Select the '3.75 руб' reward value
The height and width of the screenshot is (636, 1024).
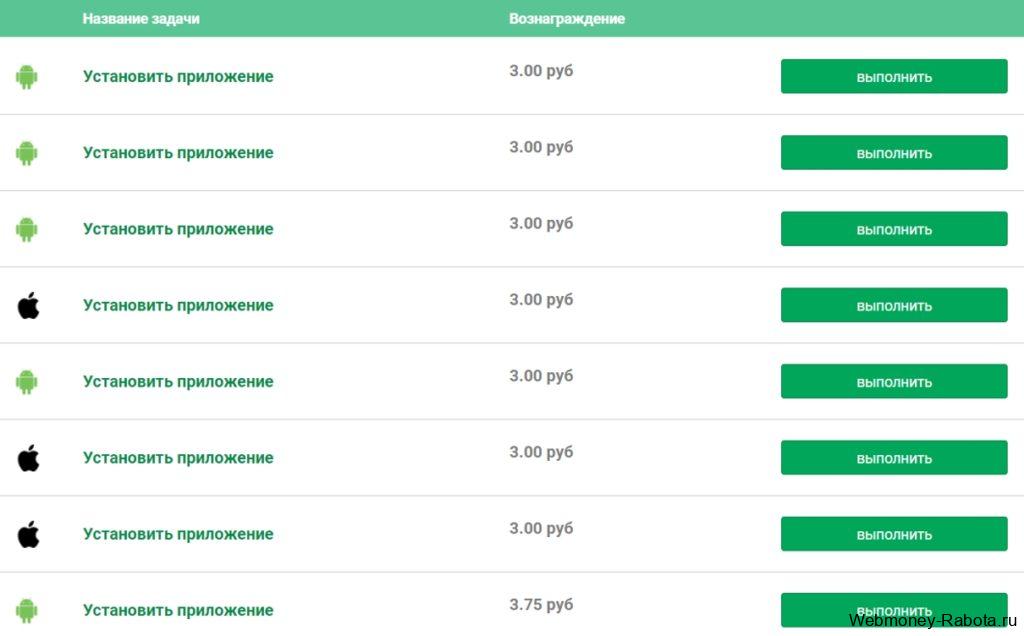click(x=541, y=605)
